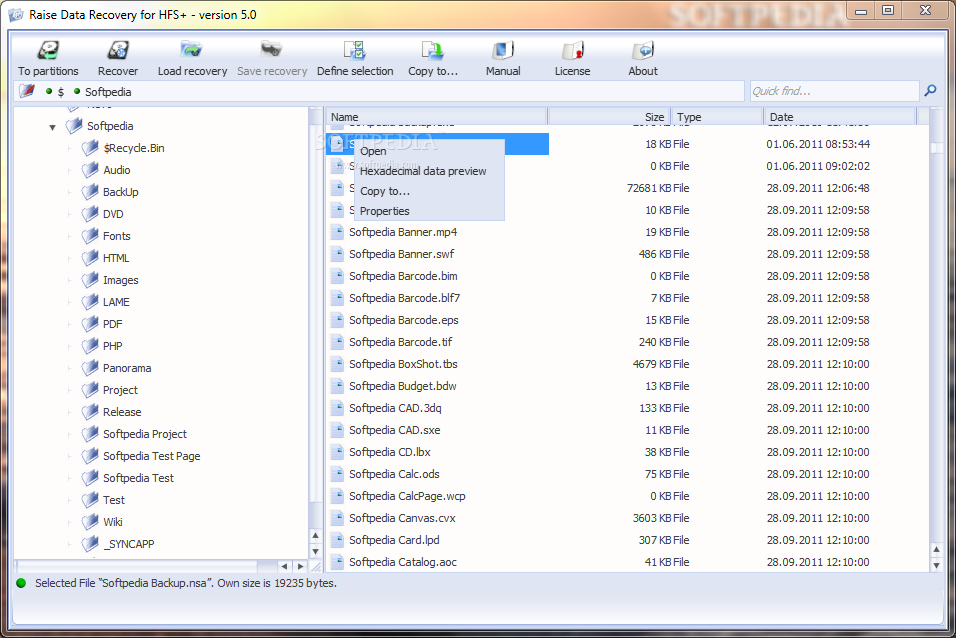Click the file icon beside Softpedia Catalog.aoc

pos(337,562)
